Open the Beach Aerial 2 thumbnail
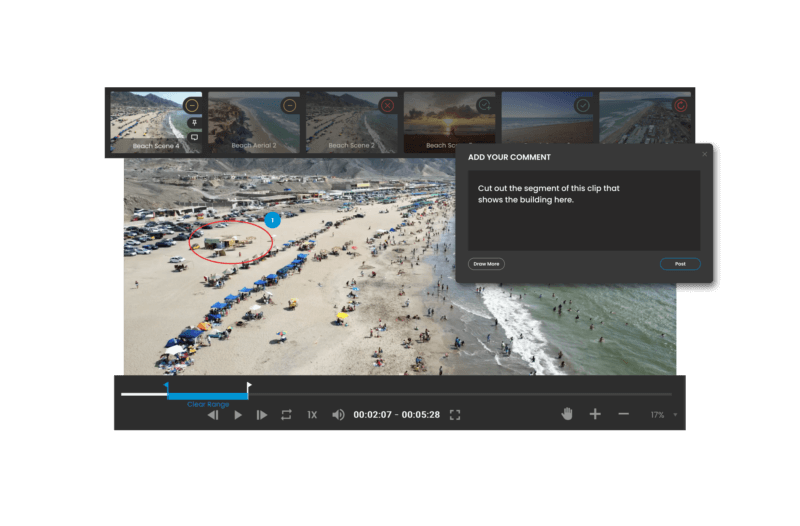This screenshot has width=800, height=526. pos(254,122)
